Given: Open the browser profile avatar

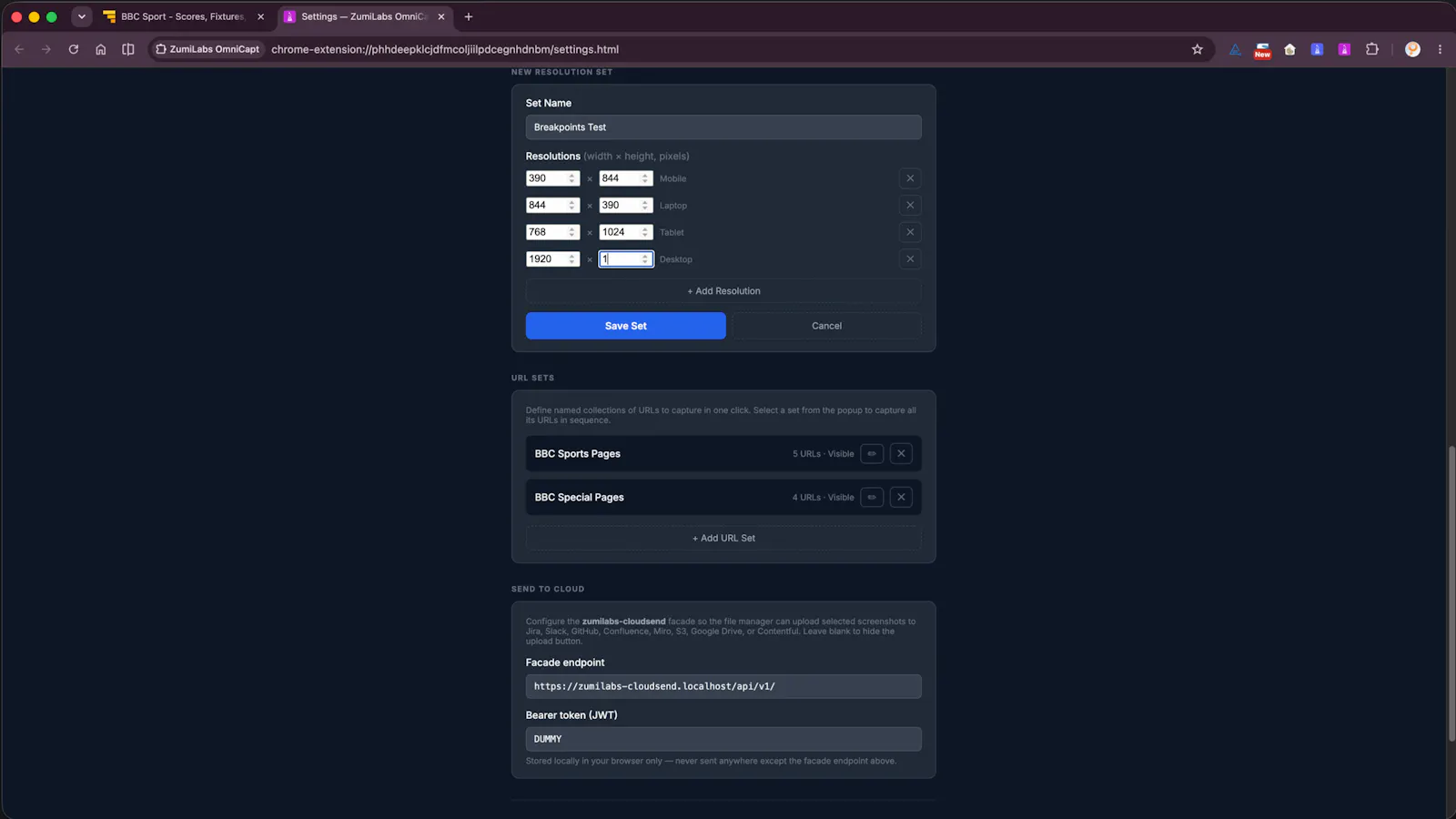Looking at the screenshot, I should point(1412,49).
